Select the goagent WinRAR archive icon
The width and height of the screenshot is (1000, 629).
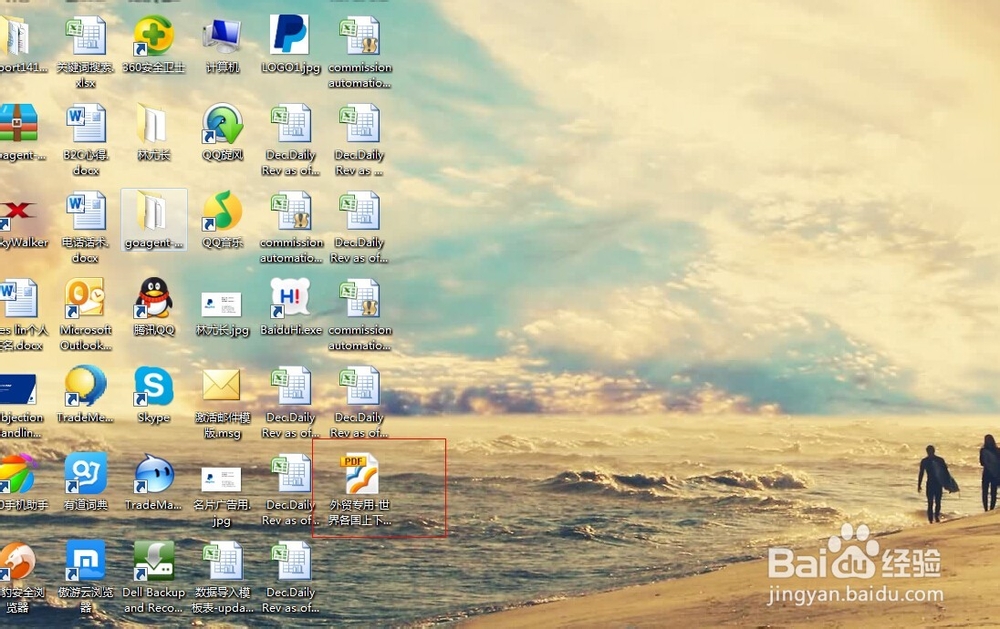point(18,123)
